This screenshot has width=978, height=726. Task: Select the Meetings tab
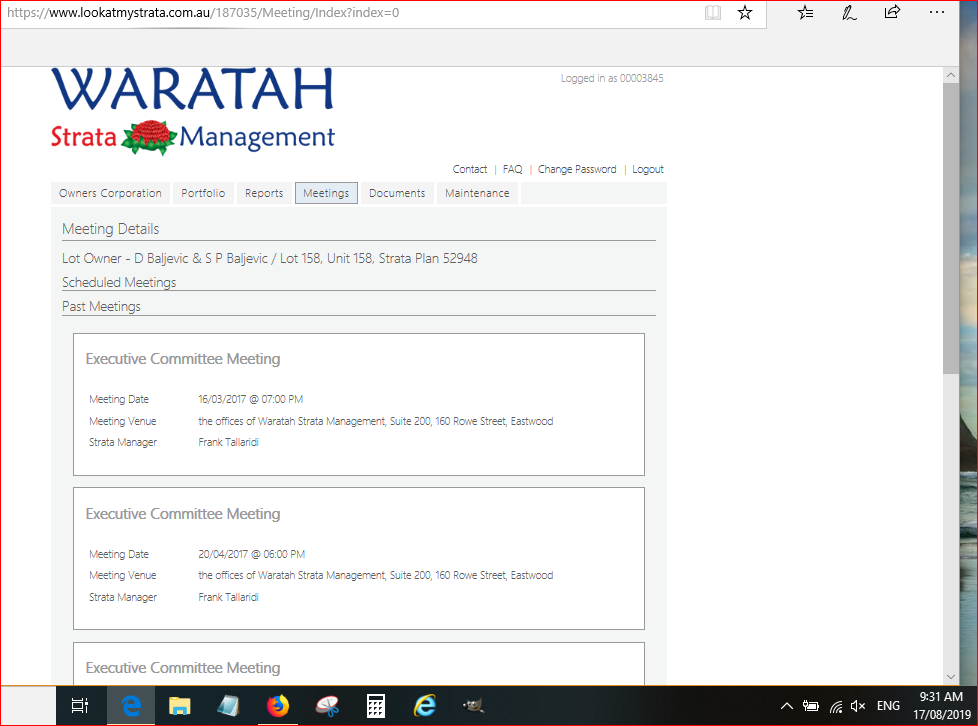pyautogui.click(x=326, y=193)
